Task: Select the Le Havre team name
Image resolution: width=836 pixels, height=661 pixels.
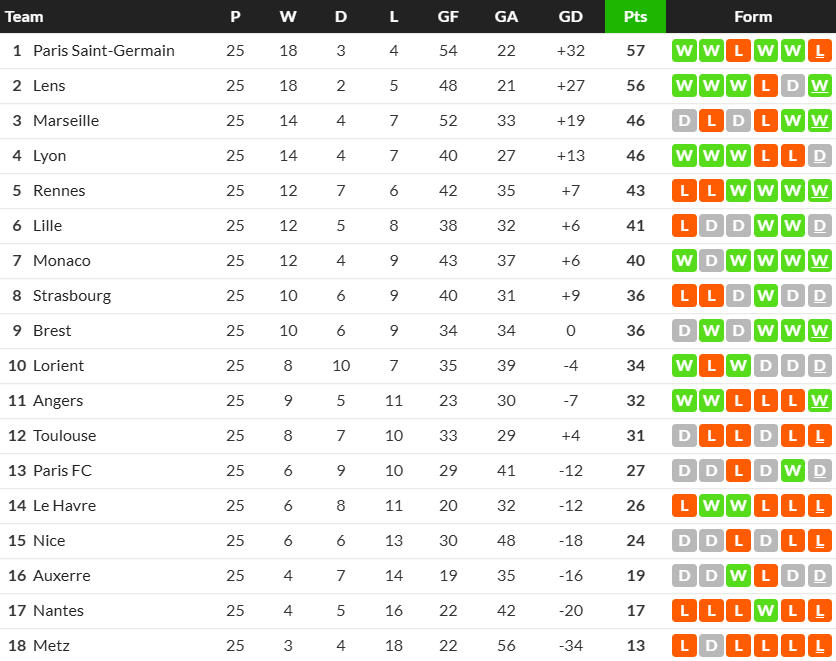Action: pyautogui.click(x=64, y=505)
